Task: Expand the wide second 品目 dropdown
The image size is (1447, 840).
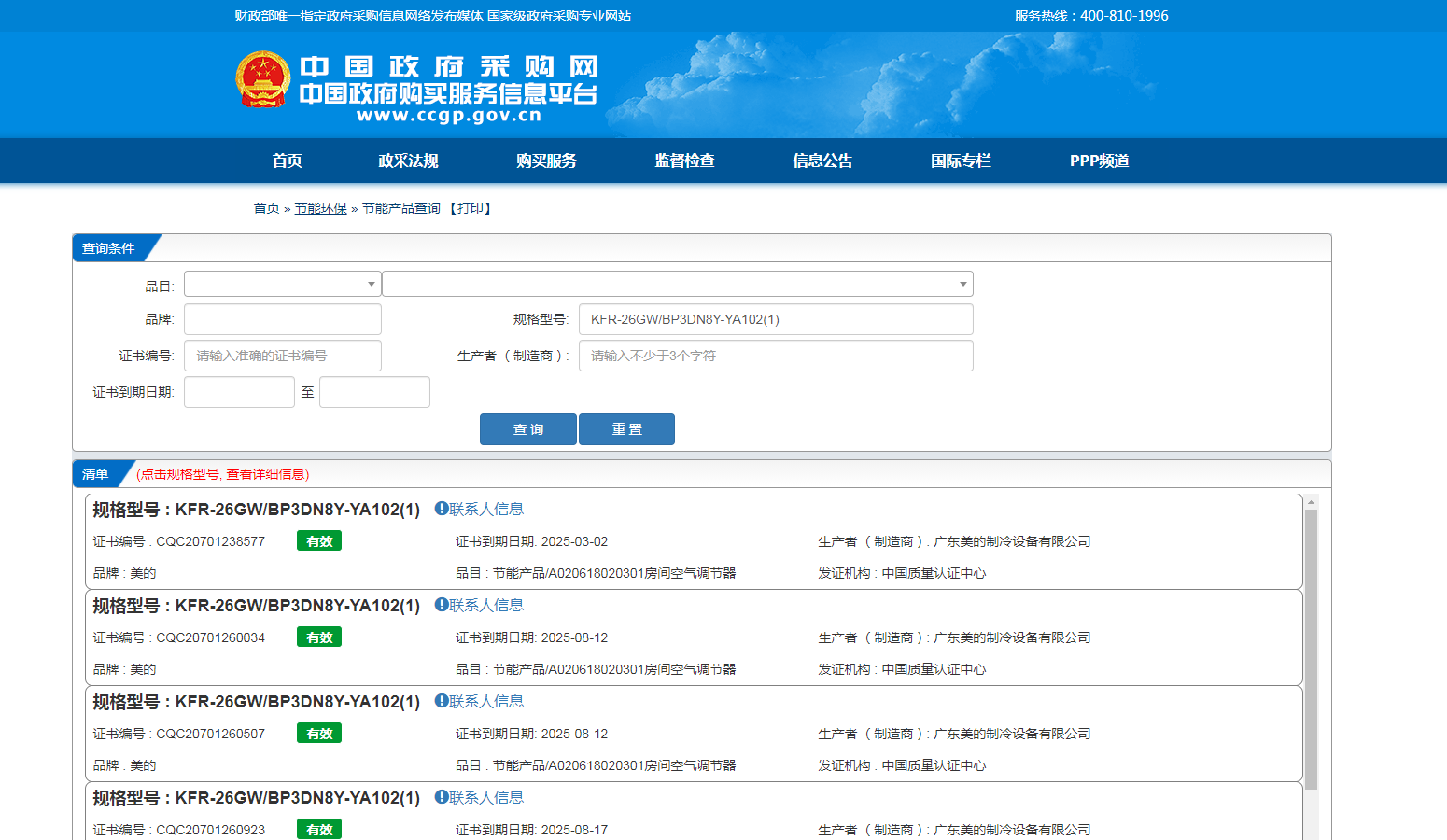Action: pos(678,284)
